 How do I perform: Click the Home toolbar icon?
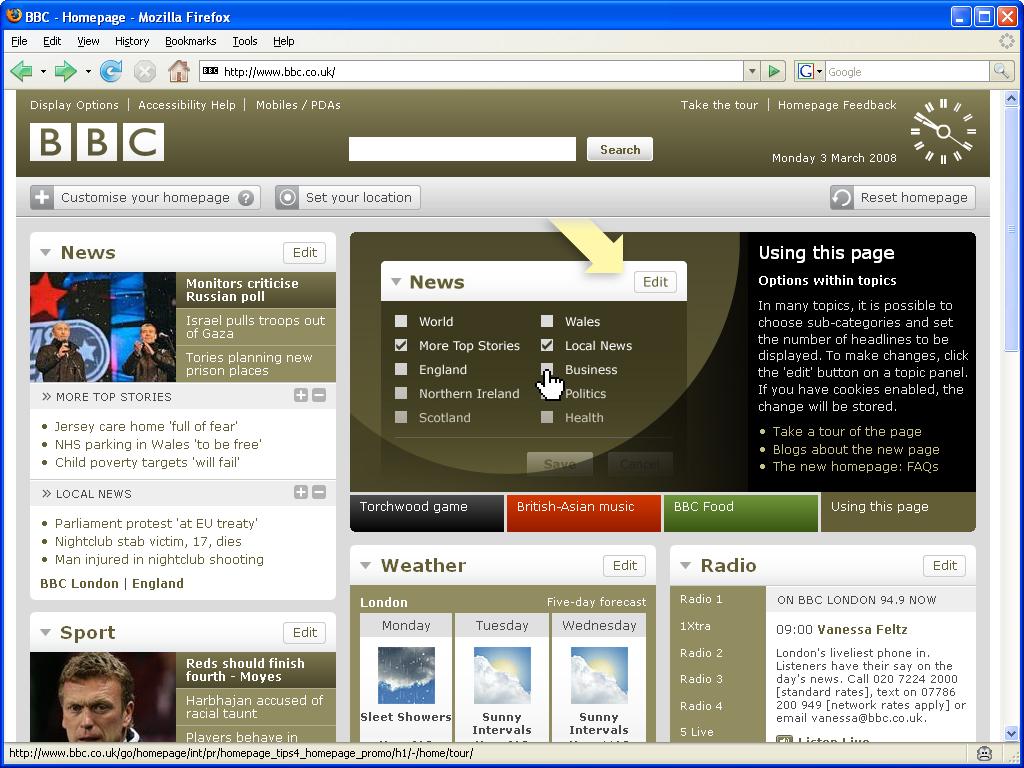pyautogui.click(x=179, y=71)
